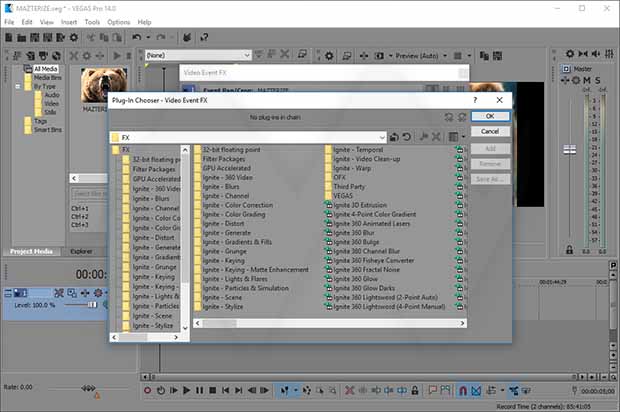Click OK in Plug-In Chooser
Viewport: 620px width, 412px height.
[x=490, y=116]
